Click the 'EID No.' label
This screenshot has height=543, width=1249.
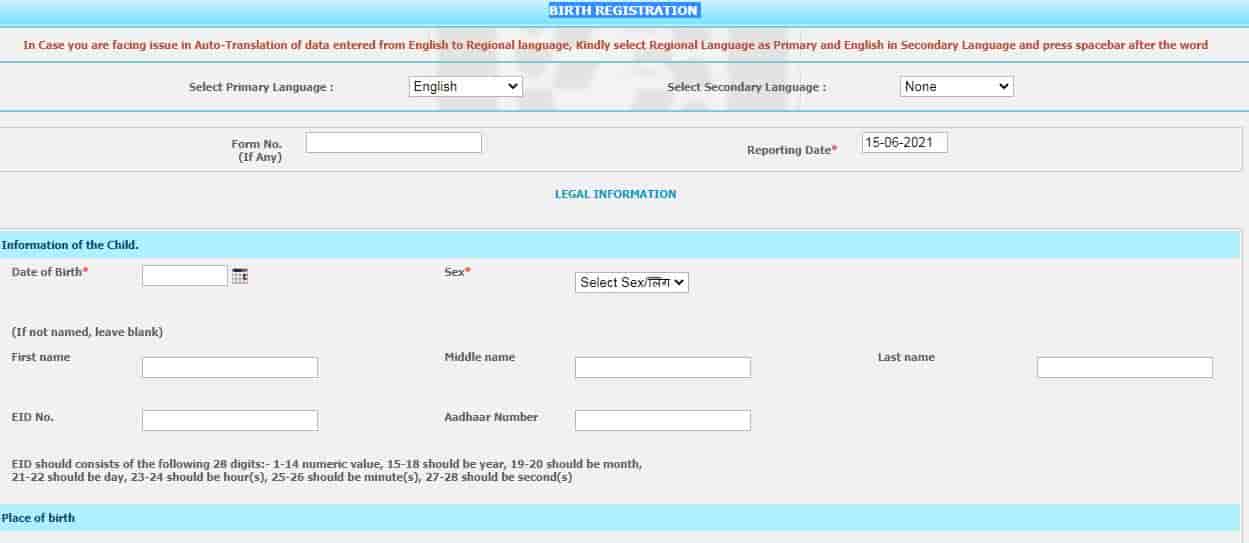point(33,417)
